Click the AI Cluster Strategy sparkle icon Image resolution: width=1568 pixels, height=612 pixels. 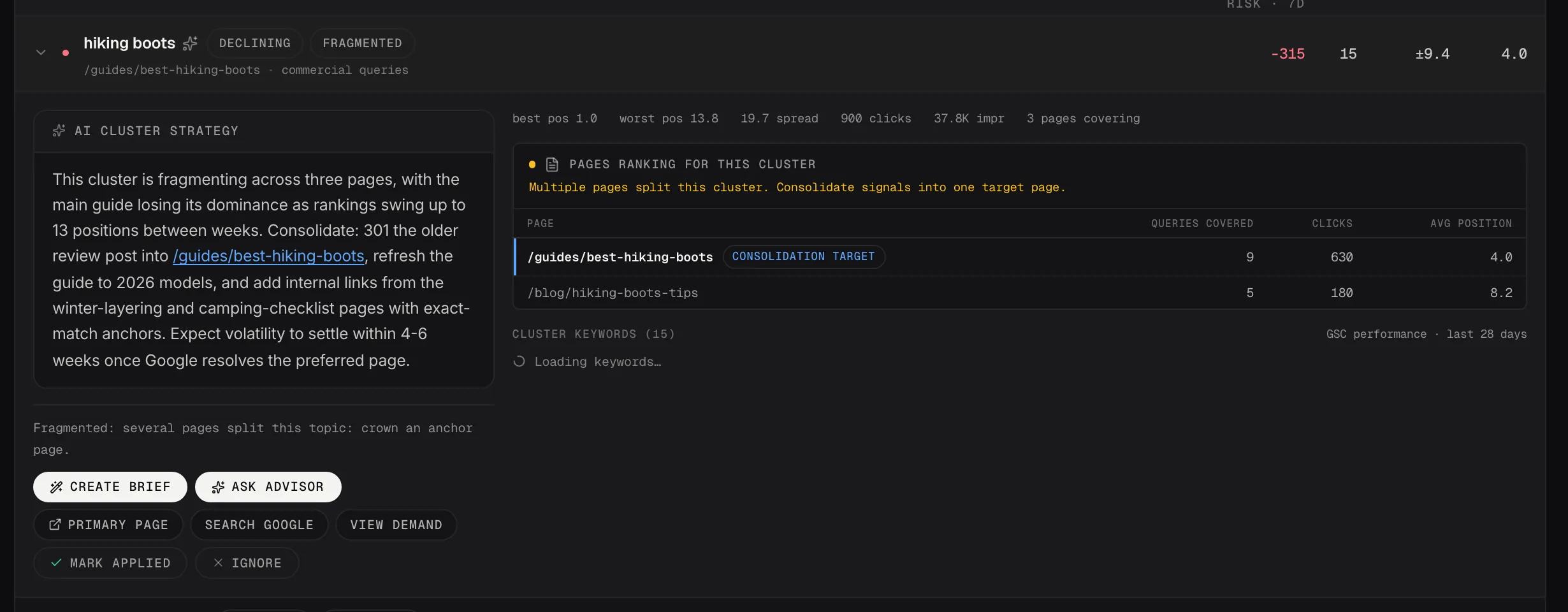click(x=59, y=131)
